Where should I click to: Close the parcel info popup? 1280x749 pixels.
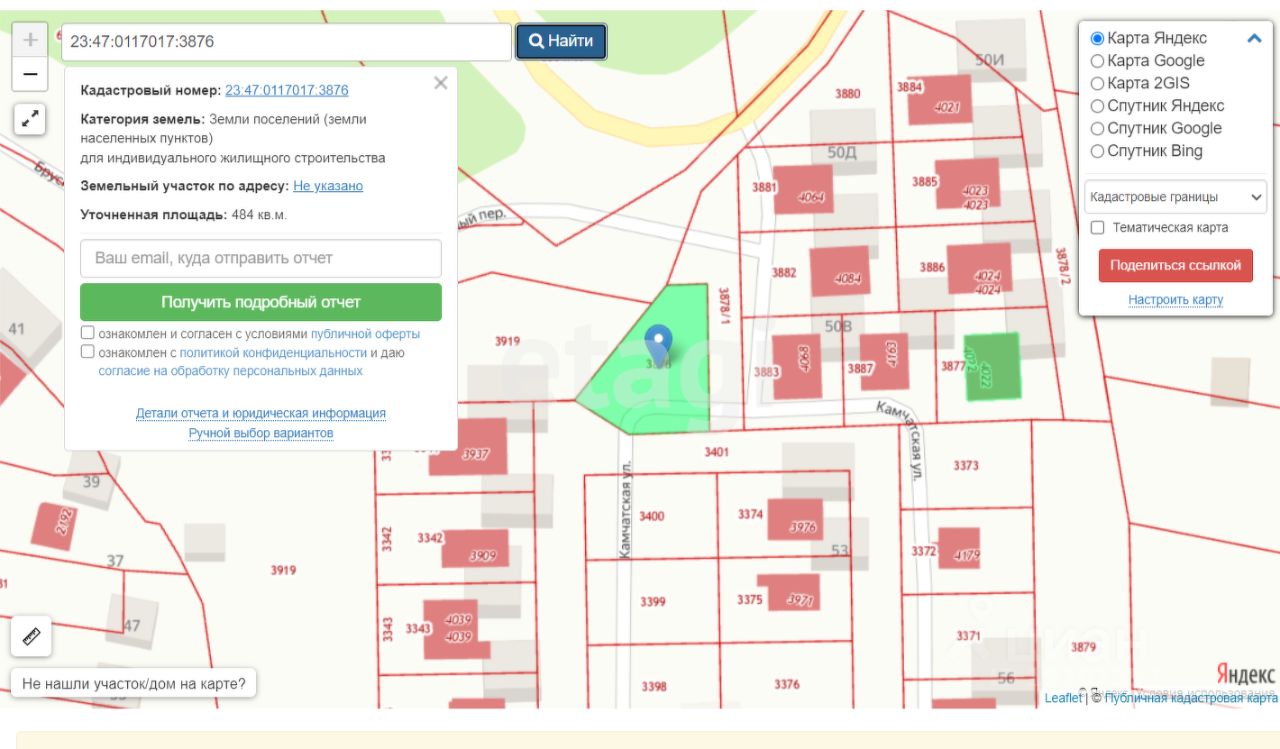click(x=441, y=83)
